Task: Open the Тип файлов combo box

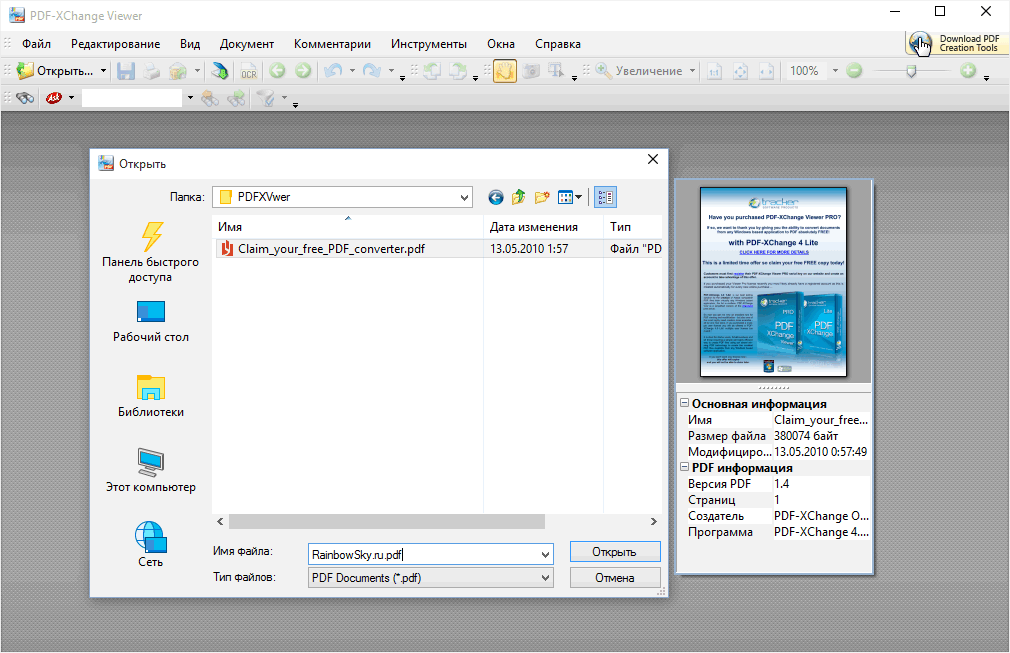Action: (430, 578)
